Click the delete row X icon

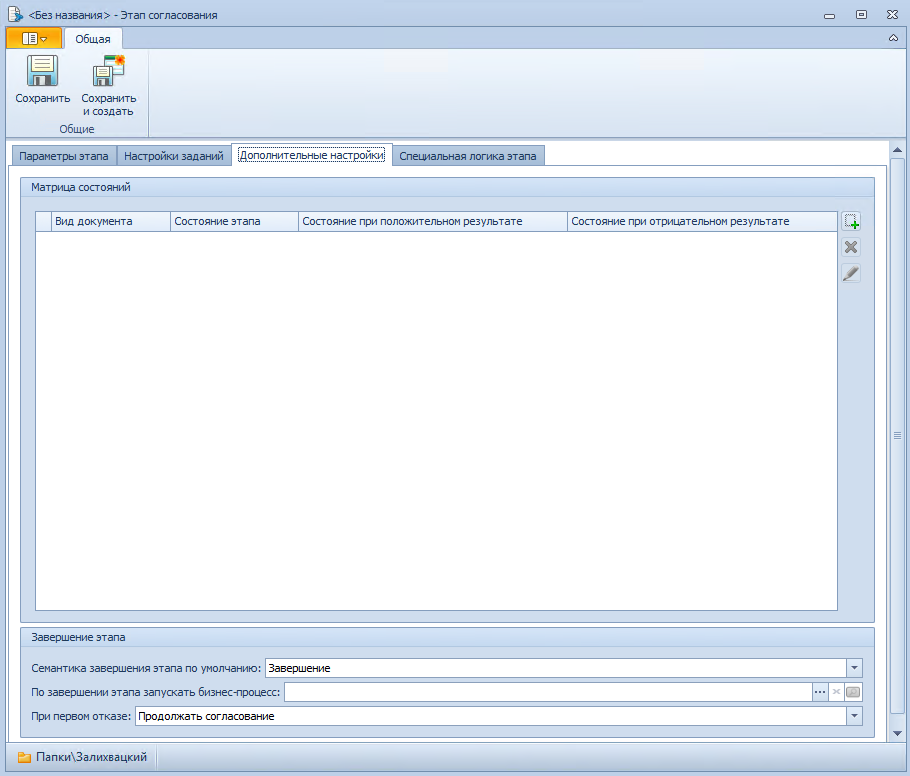click(851, 248)
